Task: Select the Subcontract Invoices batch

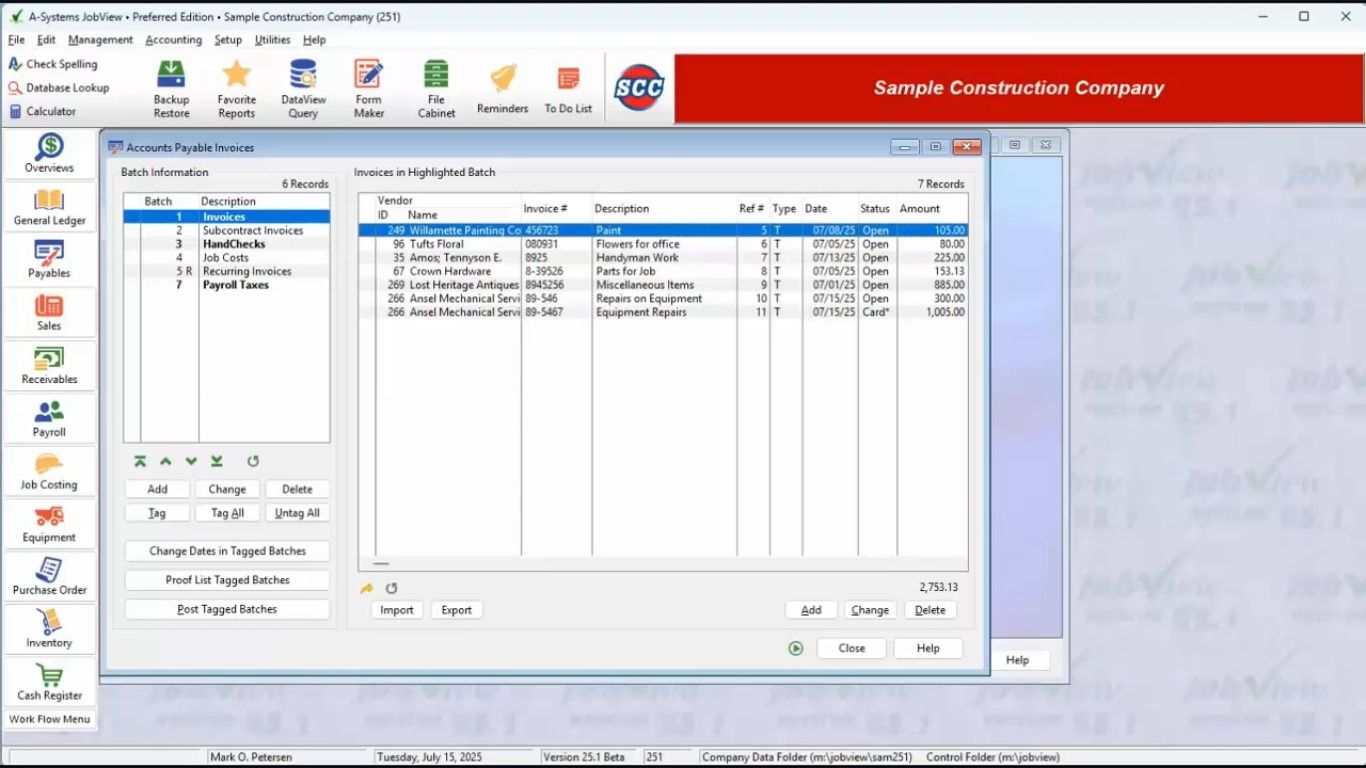Action: (x=227, y=231)
